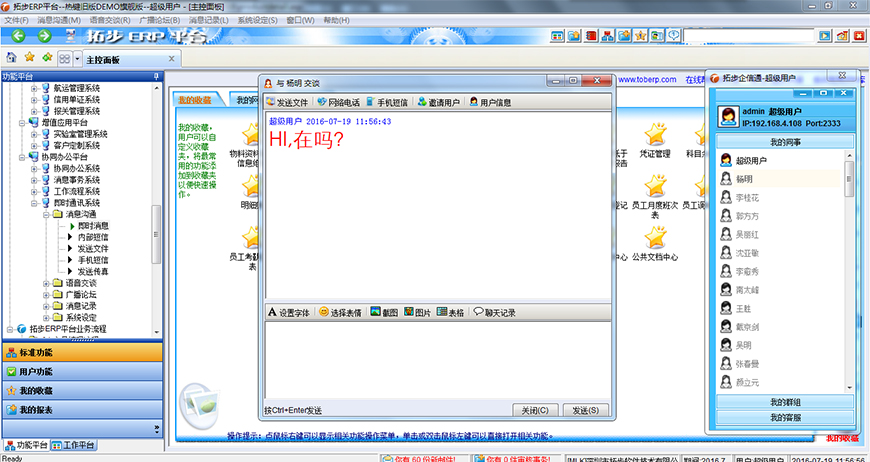Open dropdown arrow beside window layout button
The height and width of the screenshot is (462, 870).
[x=77, y=59]
